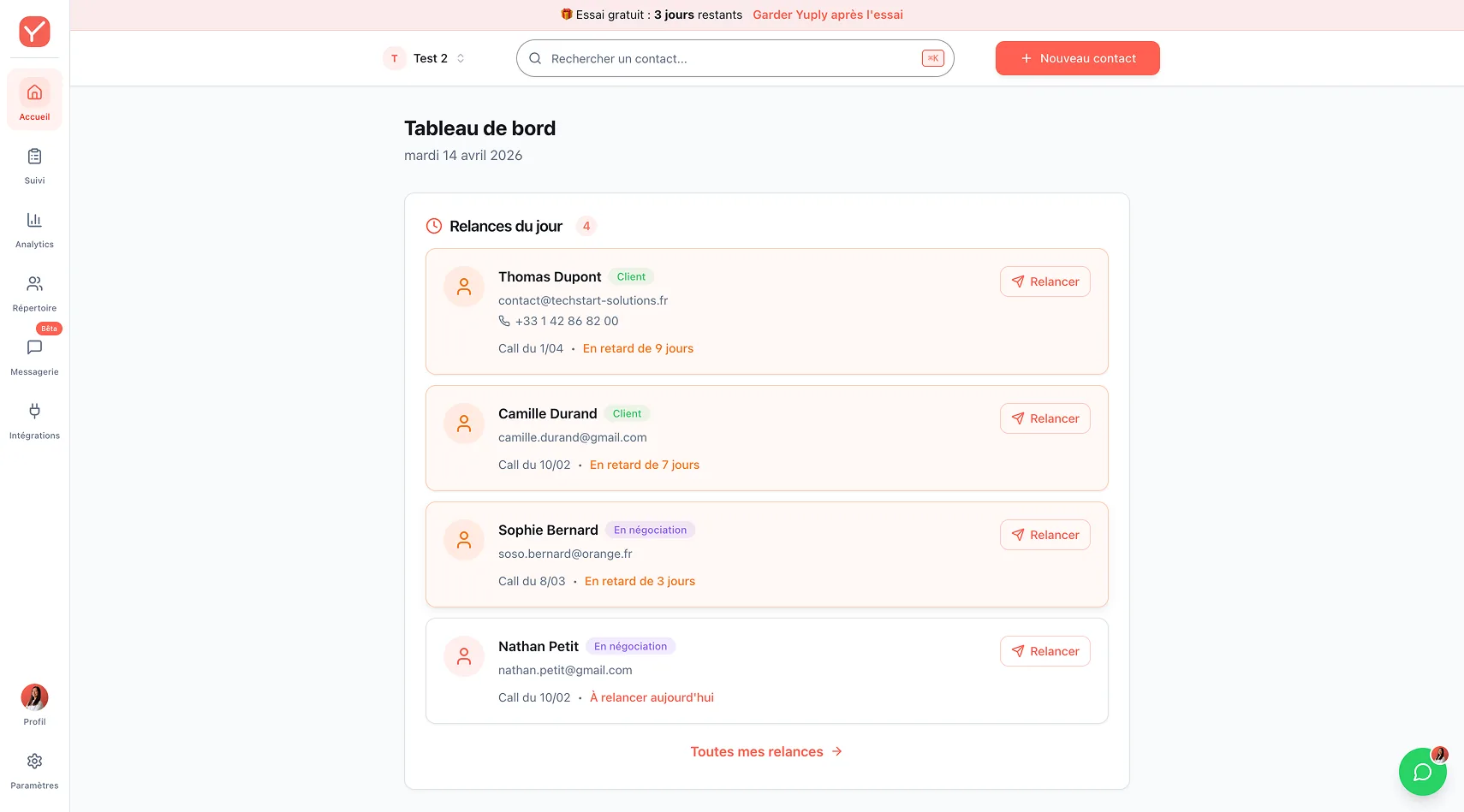Open the Toutes mes relances link
1464x812 pixels.
766,751
